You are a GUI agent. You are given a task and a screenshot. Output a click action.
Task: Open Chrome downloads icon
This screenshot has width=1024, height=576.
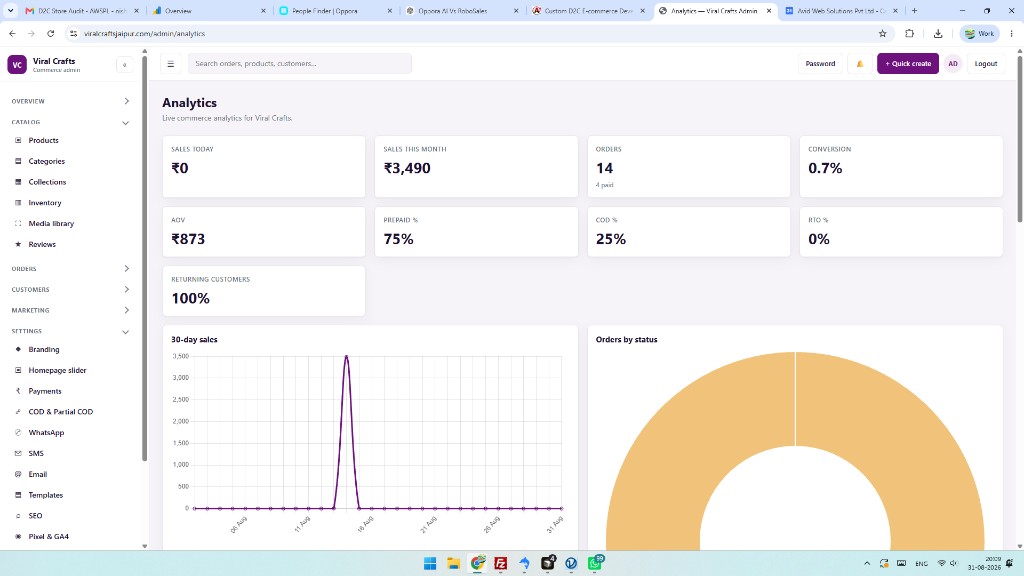[938, 33]
